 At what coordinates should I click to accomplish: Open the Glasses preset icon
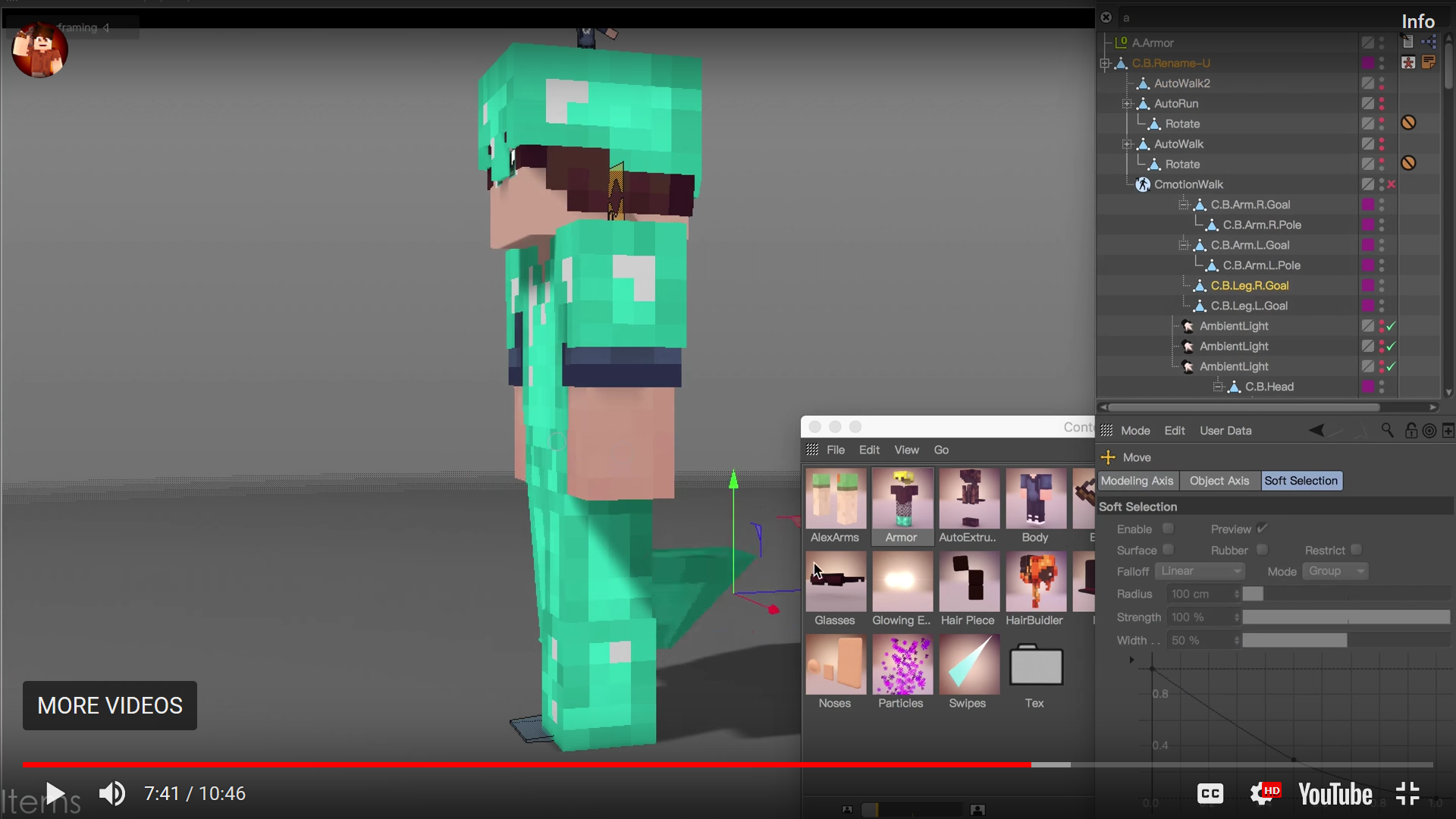pos(836,582)
